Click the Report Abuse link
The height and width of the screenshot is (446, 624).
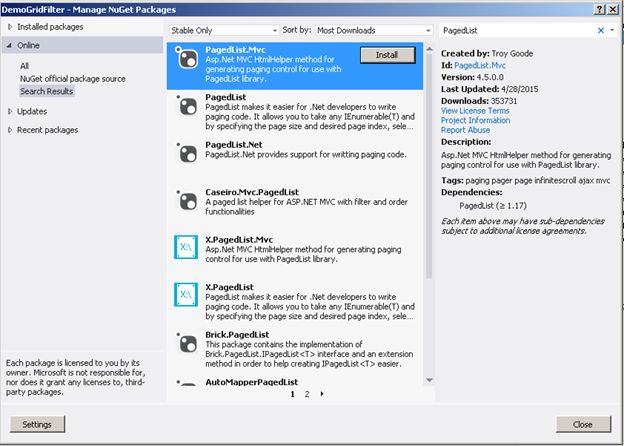pos(465,130)
